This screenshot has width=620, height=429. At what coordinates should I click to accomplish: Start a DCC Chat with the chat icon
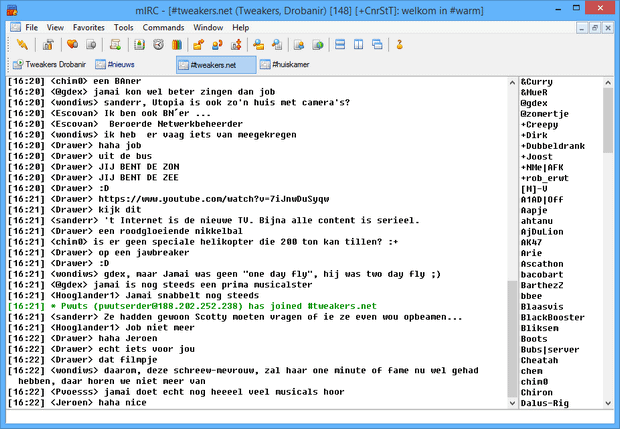pyautogui.click(x=217, y=45)
